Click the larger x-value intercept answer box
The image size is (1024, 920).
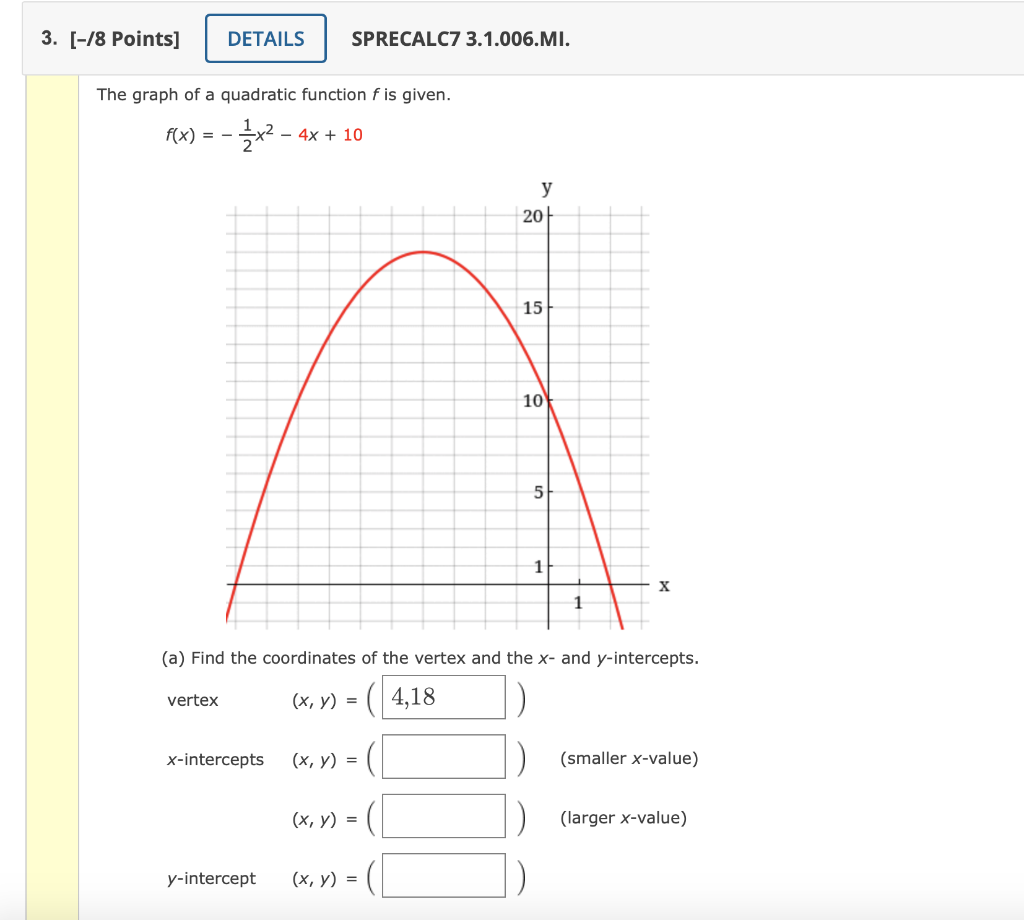(443, 816)
